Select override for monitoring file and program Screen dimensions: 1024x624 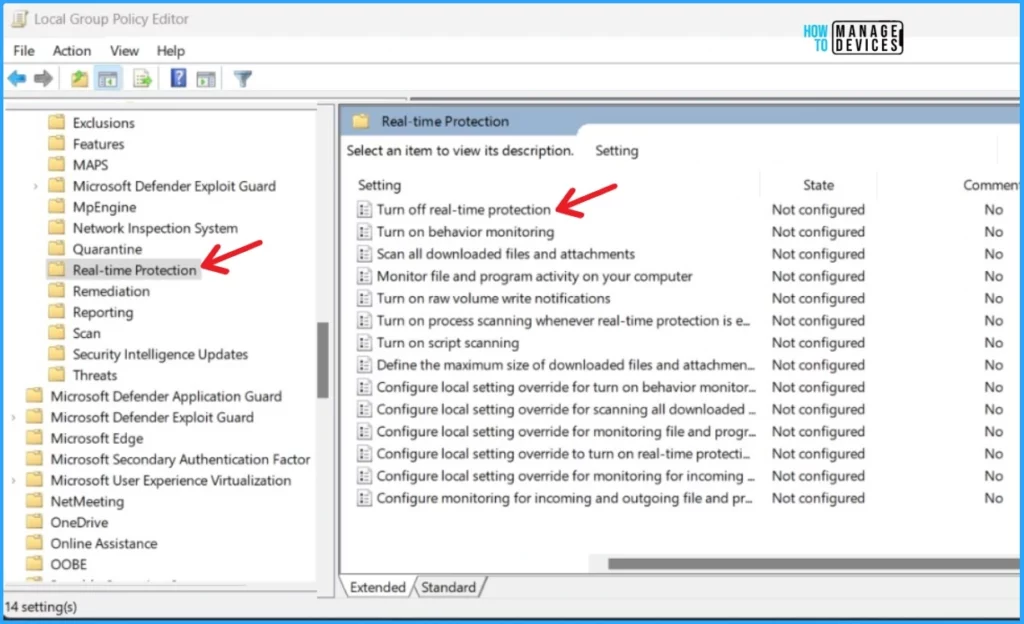coord(566,431)
